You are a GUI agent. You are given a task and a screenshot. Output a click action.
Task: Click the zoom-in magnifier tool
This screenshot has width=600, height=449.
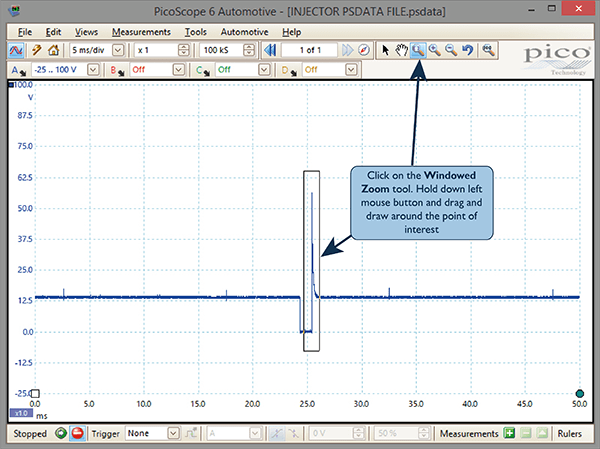coord(435,50)
